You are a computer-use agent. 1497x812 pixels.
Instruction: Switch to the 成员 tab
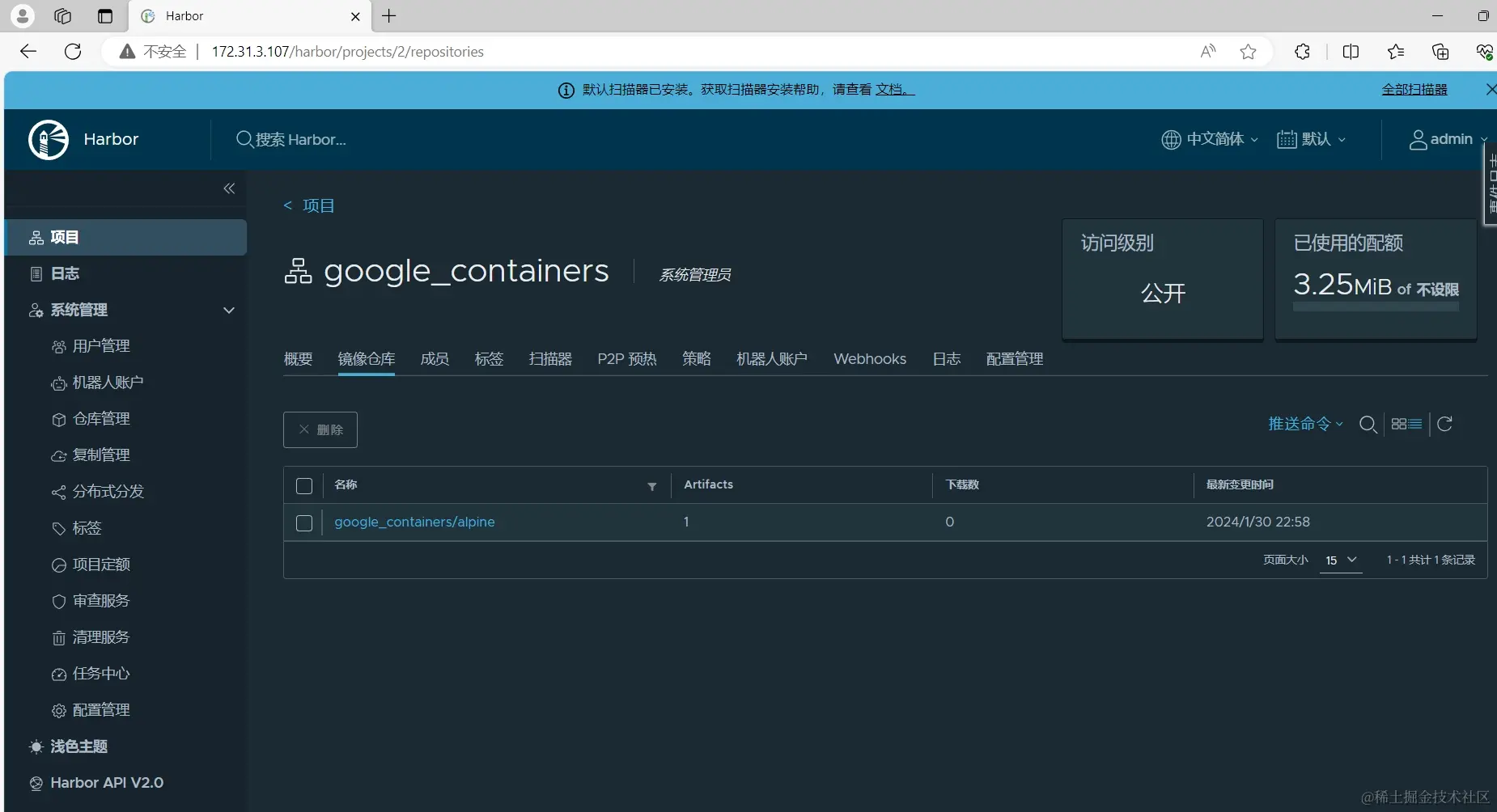point(435,359)
